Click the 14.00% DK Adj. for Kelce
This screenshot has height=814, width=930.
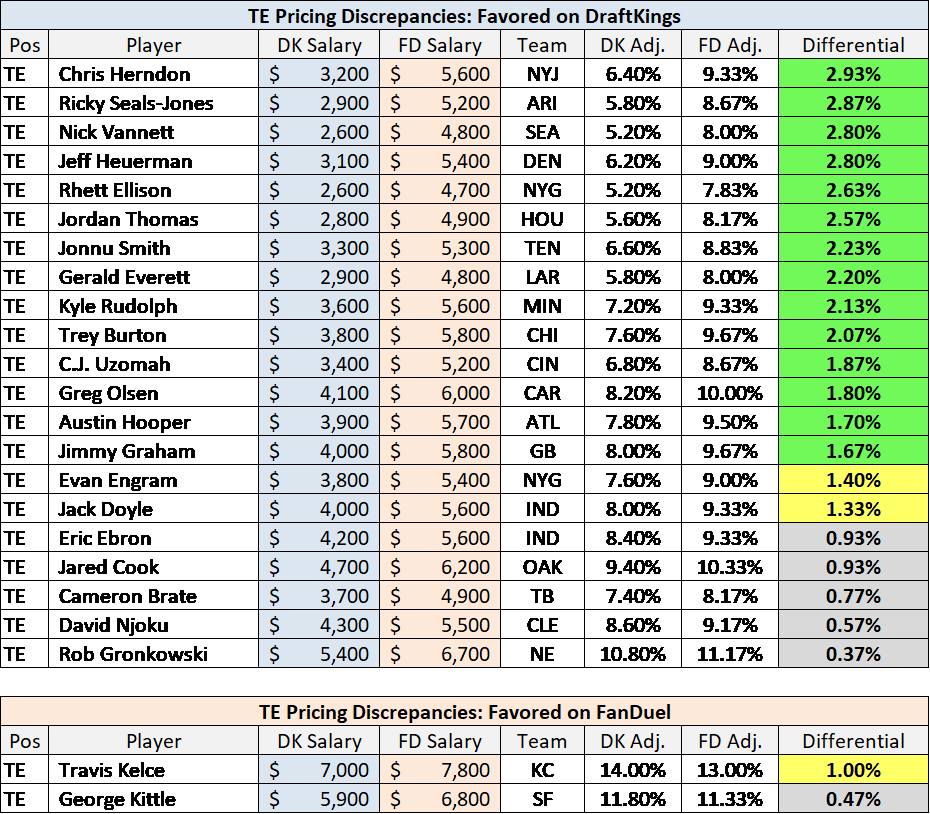(x=633, y=770)
